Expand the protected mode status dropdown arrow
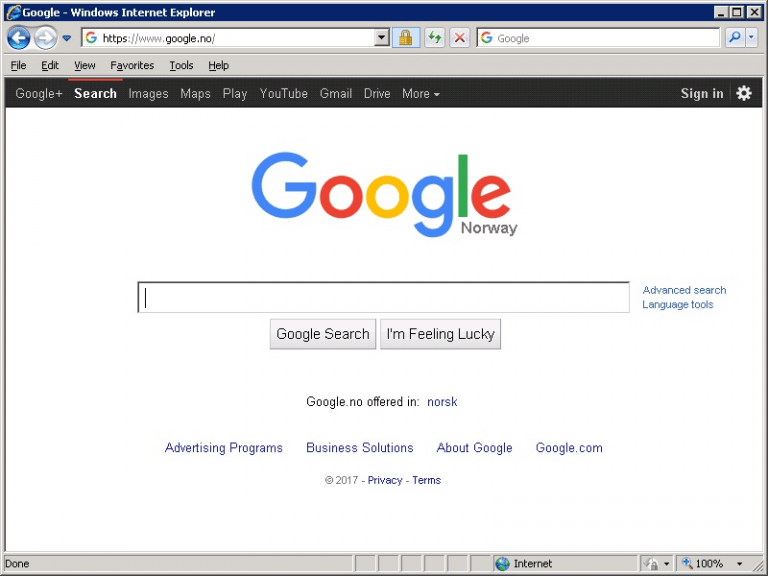Viewport: 768px width, 576px height. tap(666, 564)
